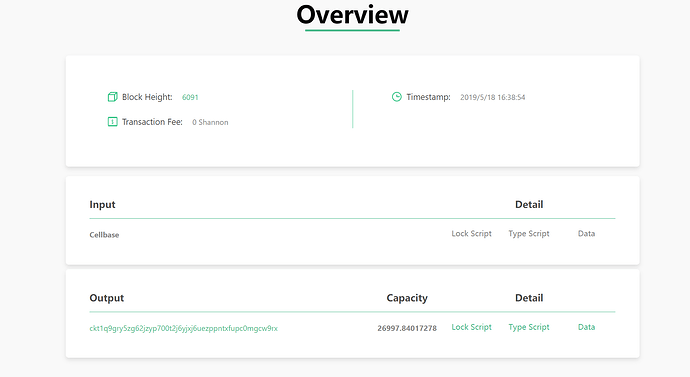The height and width of the screenshot is (377, 690).
Task: Select timestamp value 2019/5/18 16:38:54
Action: 492,97
